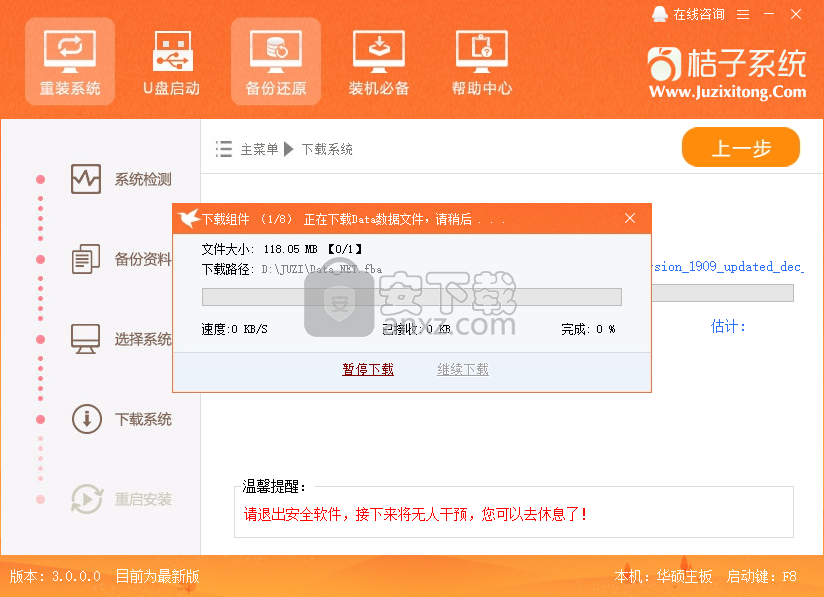Select the 下载系统 sidebar step label
Image resolution: width=824 pixels, height=597 pixels.
(143, 419)
